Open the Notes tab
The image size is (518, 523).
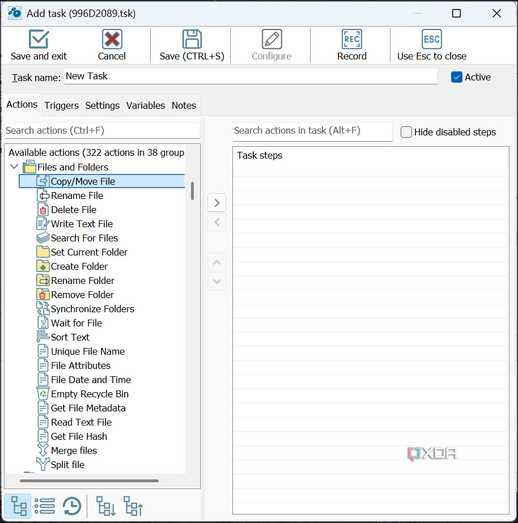(x=184, y=105)
